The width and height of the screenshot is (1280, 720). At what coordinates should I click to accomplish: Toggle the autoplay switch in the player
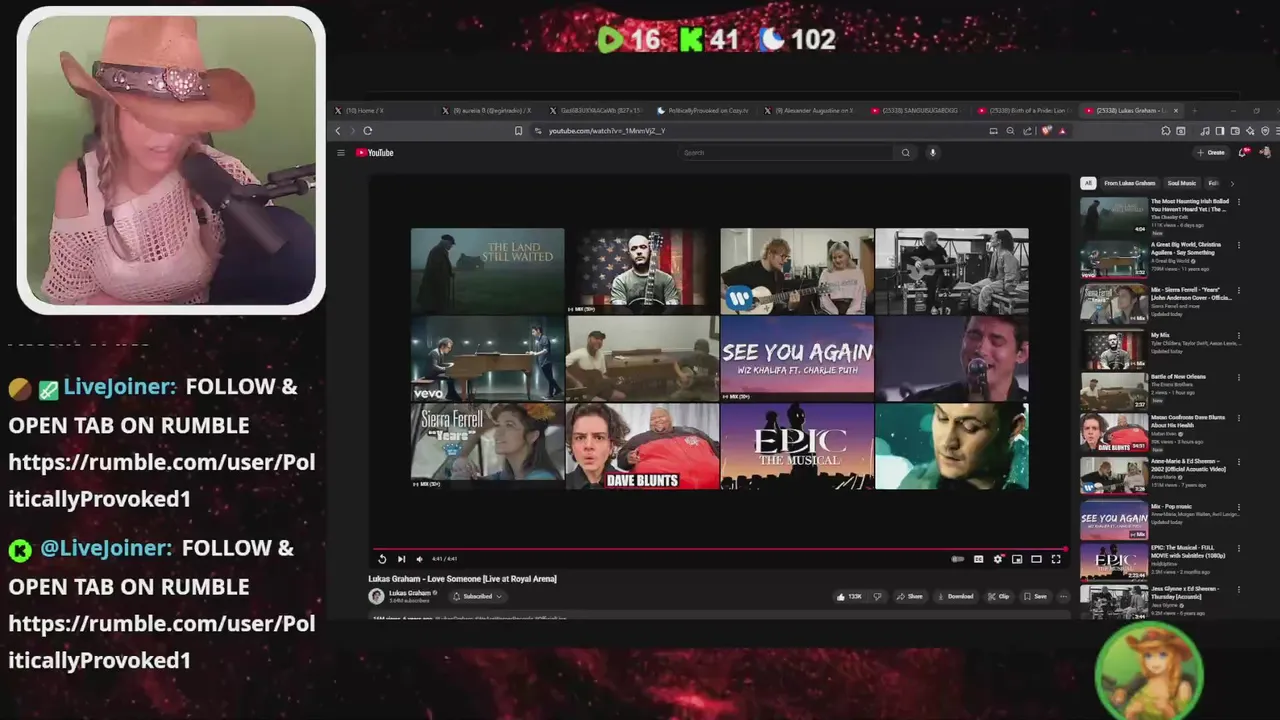point(958,559)
